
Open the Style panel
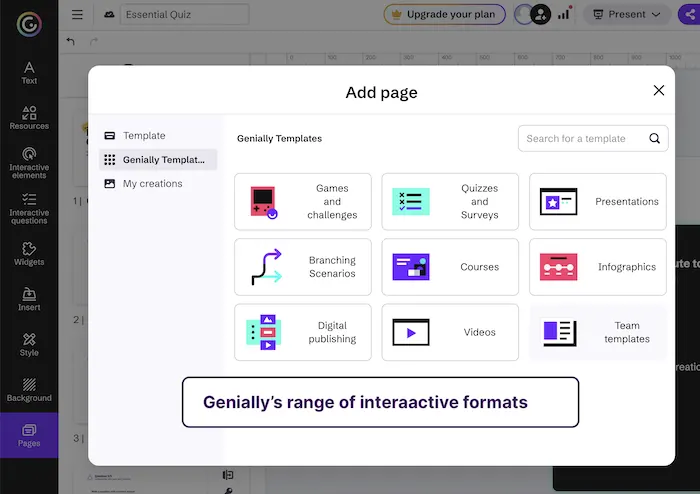point(29,345)
